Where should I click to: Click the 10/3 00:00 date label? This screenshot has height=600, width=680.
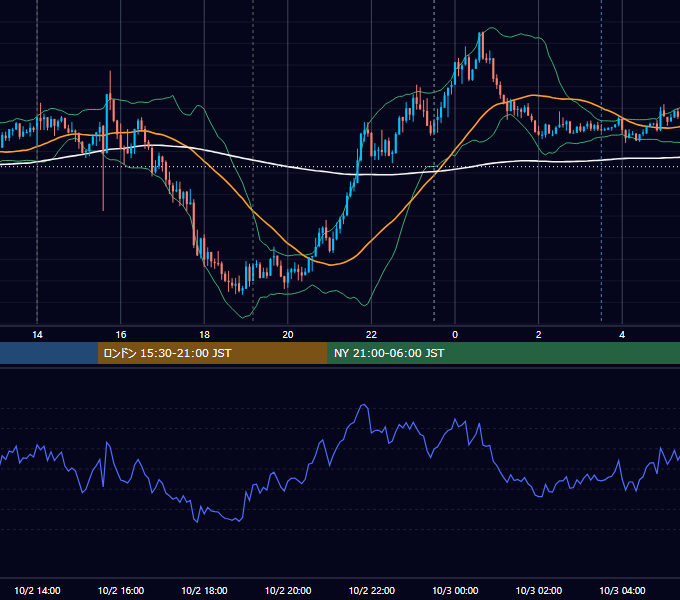[x=455, y=590]
